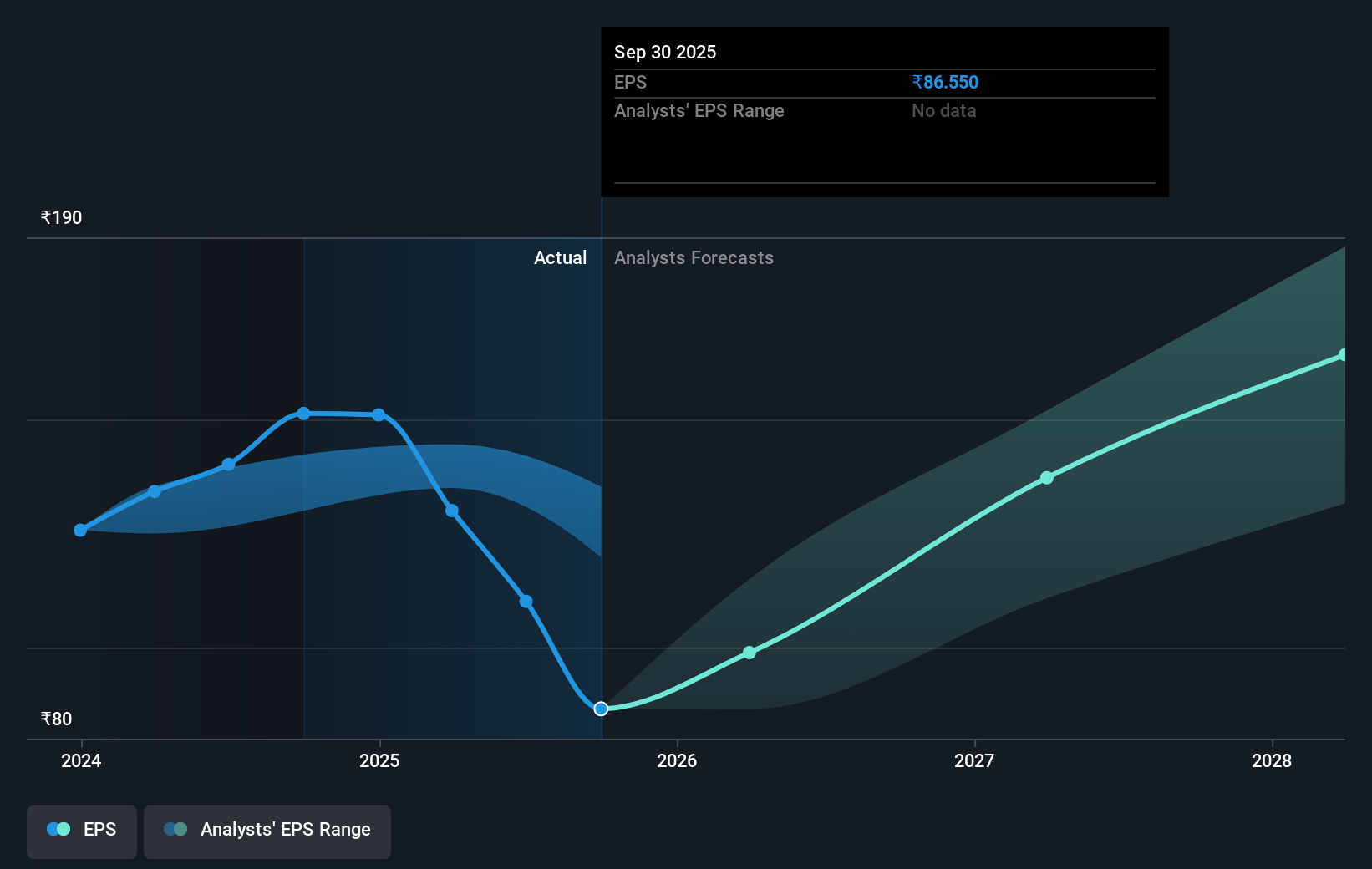Select the teal forecast point near 2026

pos(750,652)
